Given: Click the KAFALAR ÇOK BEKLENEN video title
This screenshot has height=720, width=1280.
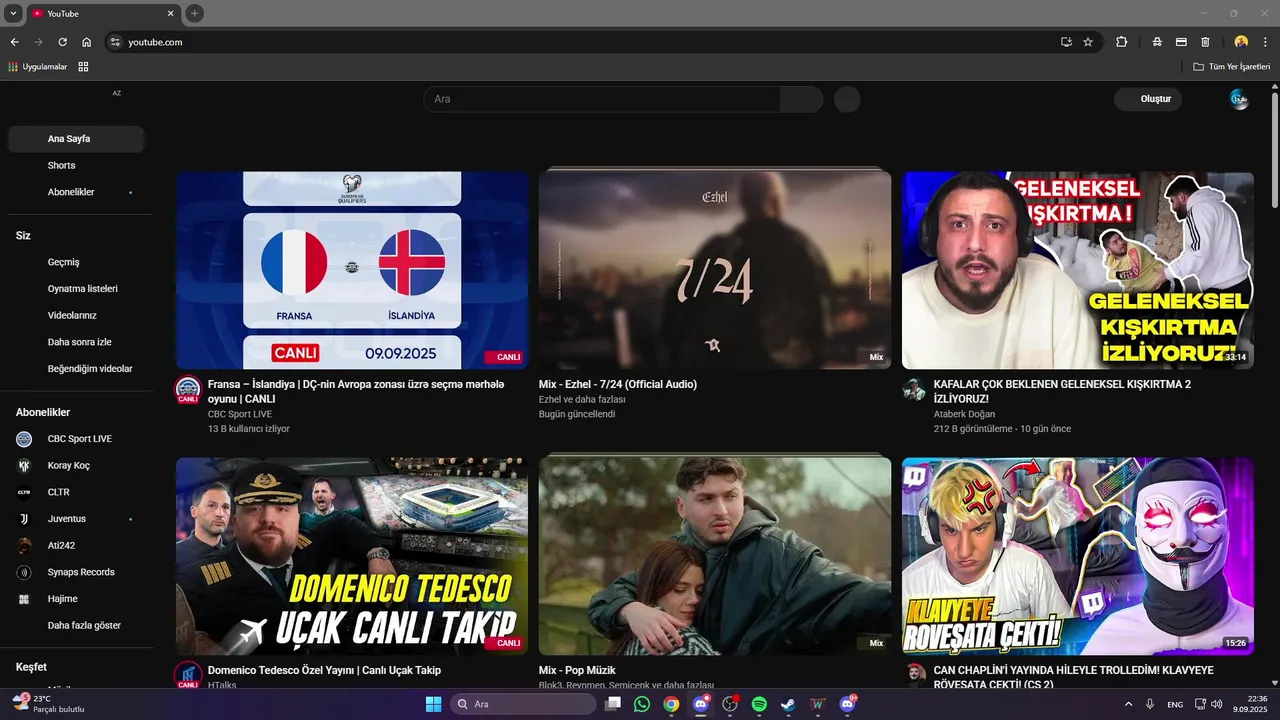Looking at the screenshot, I should click(x=1062, y=391).
